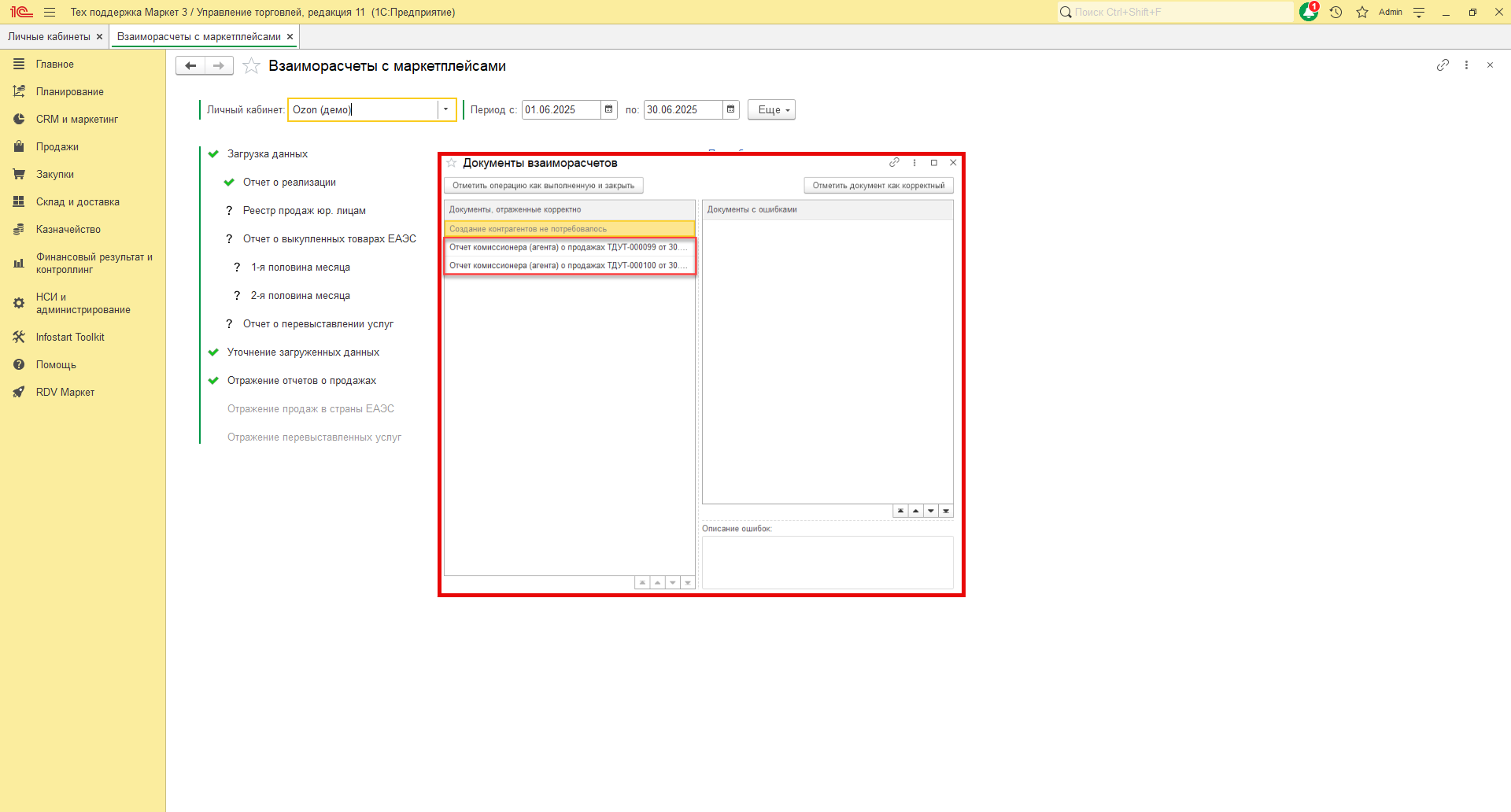The width and height of the screenshot is (1511, 812).
Task: Open calendar picker for period start date
Action: pyautogui.click(x=609, y=109)
